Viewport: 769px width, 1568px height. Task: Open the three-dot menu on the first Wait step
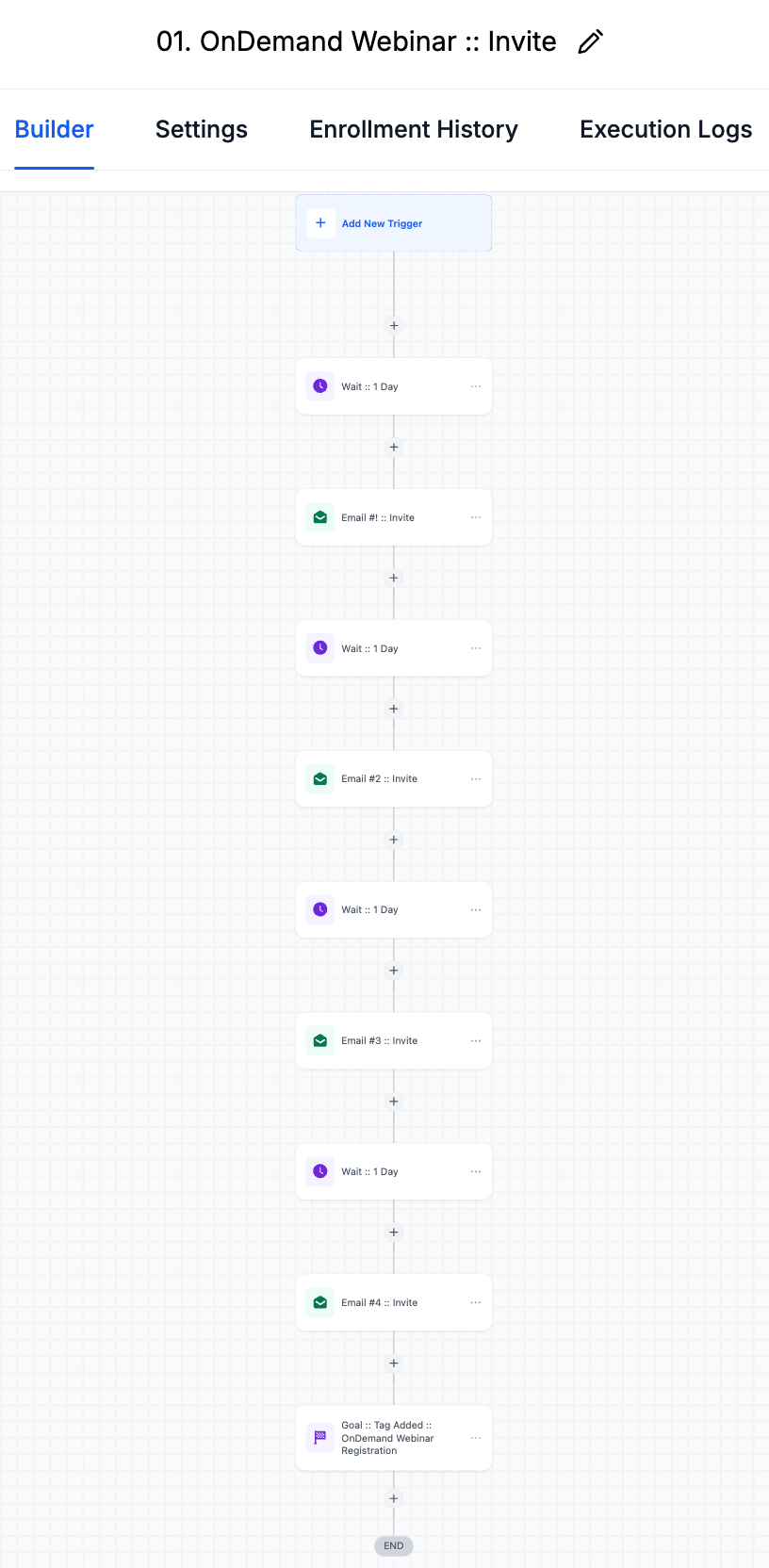(476, 386)
